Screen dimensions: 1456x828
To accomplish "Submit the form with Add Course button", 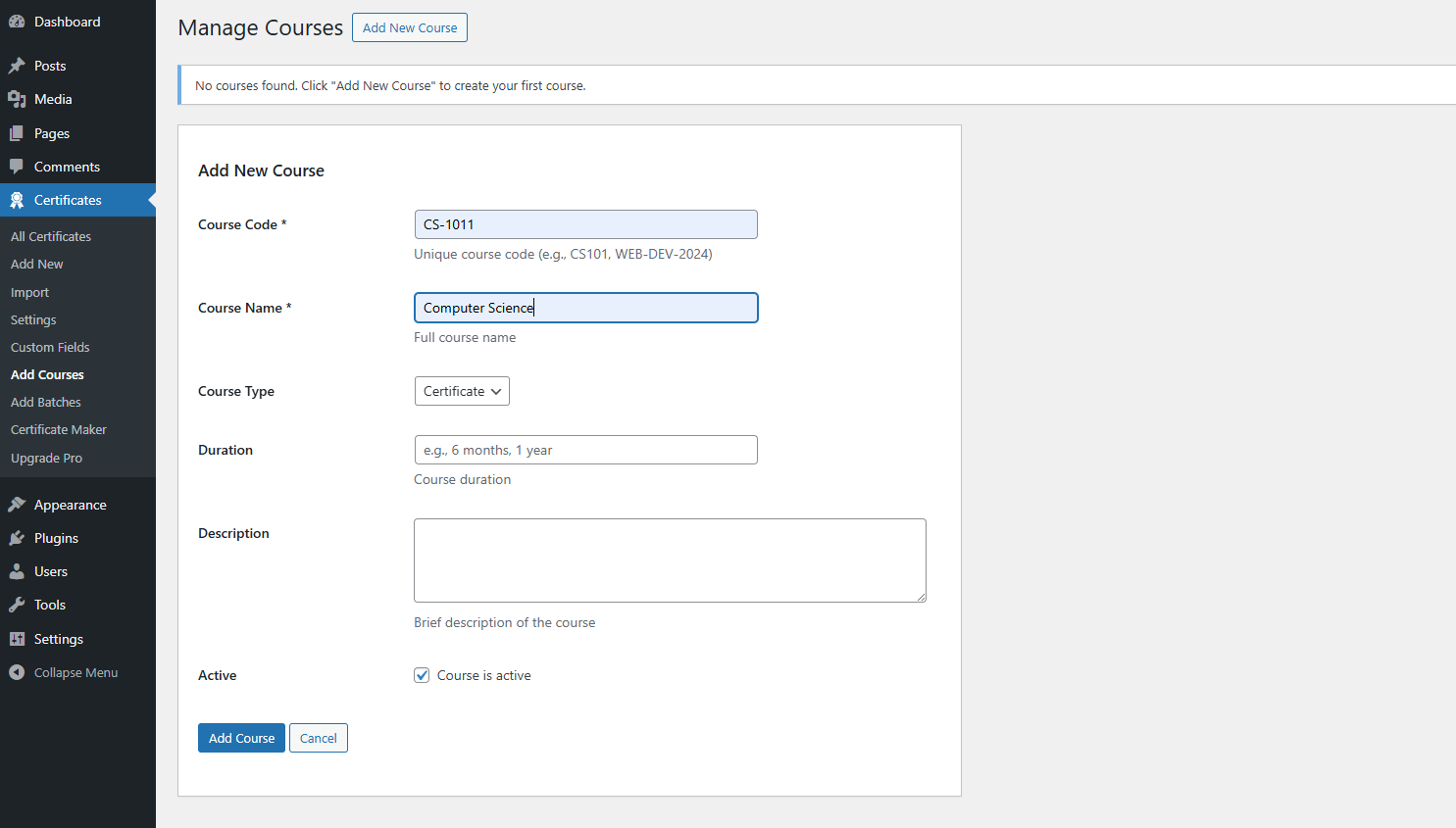I will [x=241, y=738].
